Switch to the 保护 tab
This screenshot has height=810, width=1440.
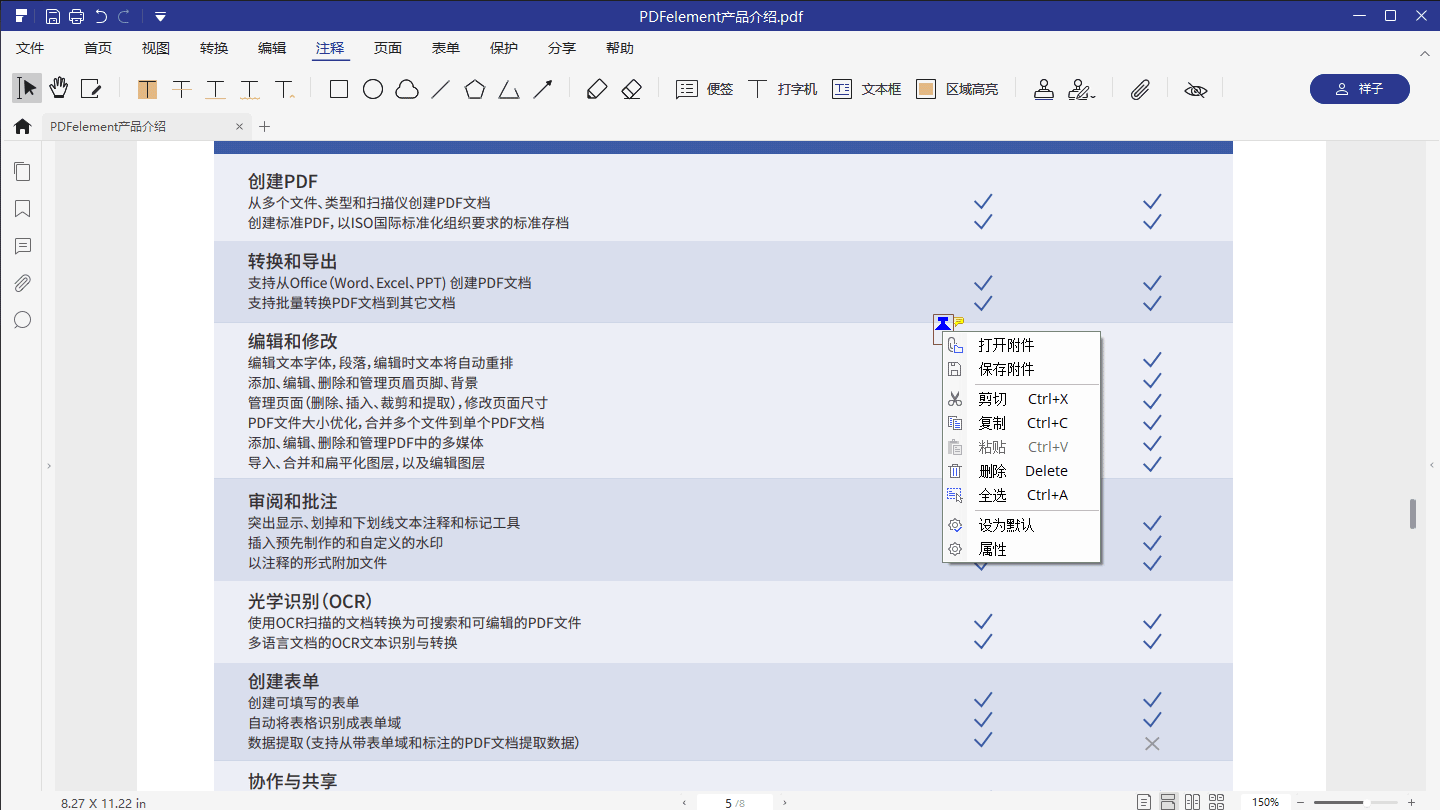click(x=504, y=48)
